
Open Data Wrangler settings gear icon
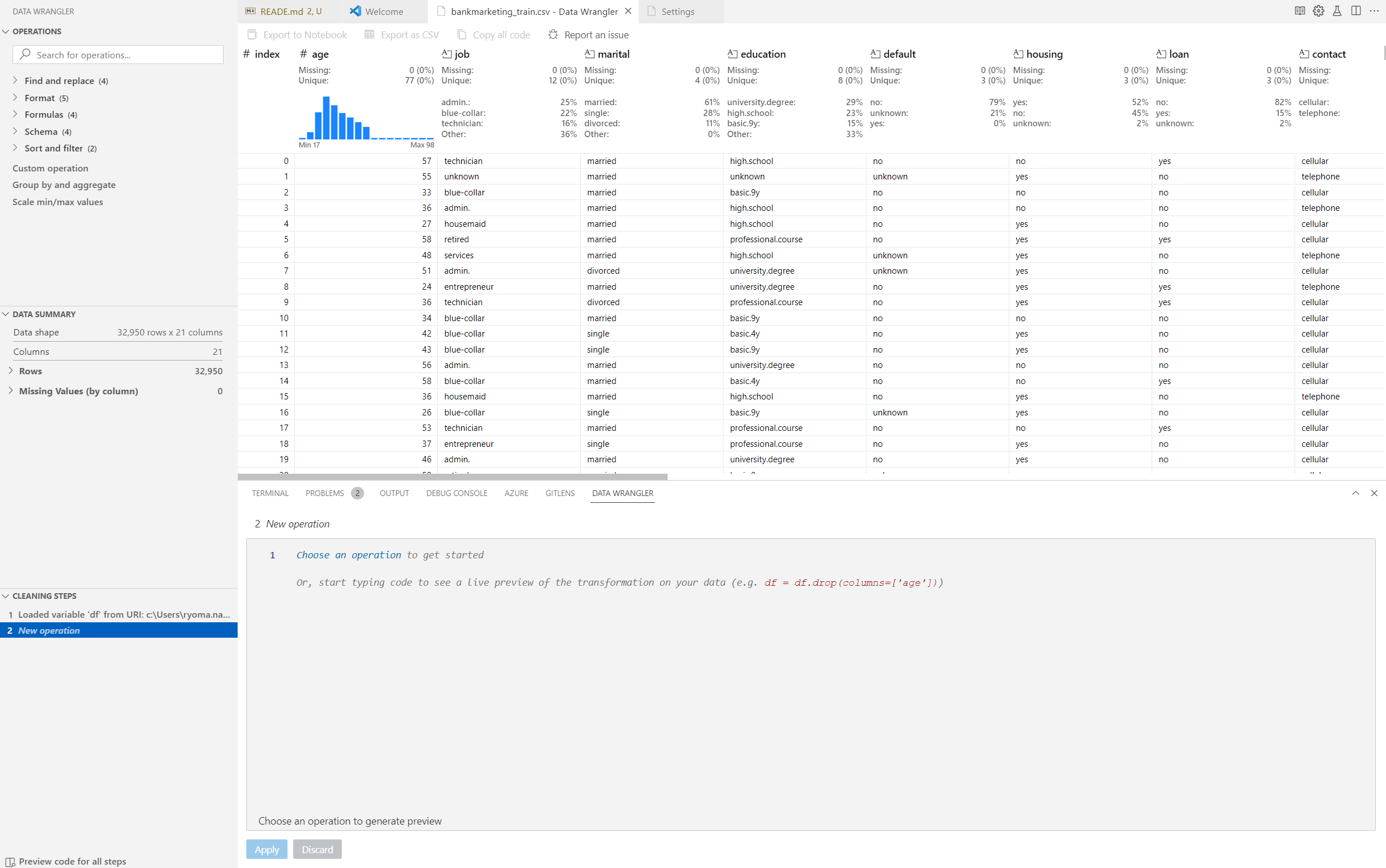[x=1318, y=10]
